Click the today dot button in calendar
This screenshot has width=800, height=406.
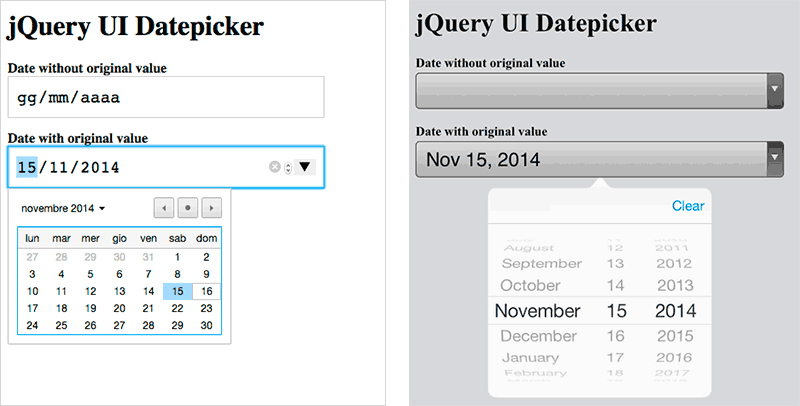188,208
